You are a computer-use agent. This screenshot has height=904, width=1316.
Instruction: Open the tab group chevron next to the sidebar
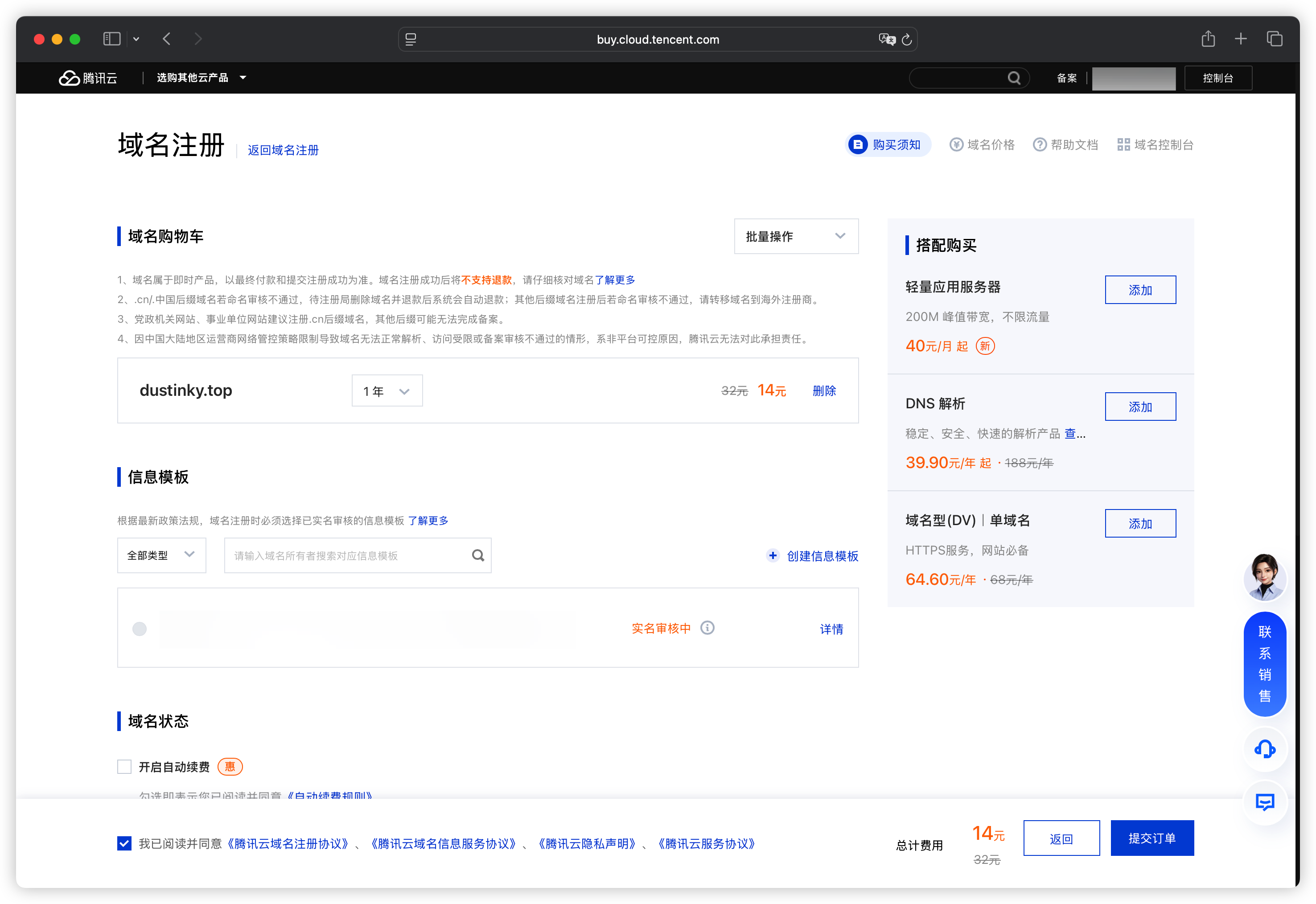tap(136, 39)
